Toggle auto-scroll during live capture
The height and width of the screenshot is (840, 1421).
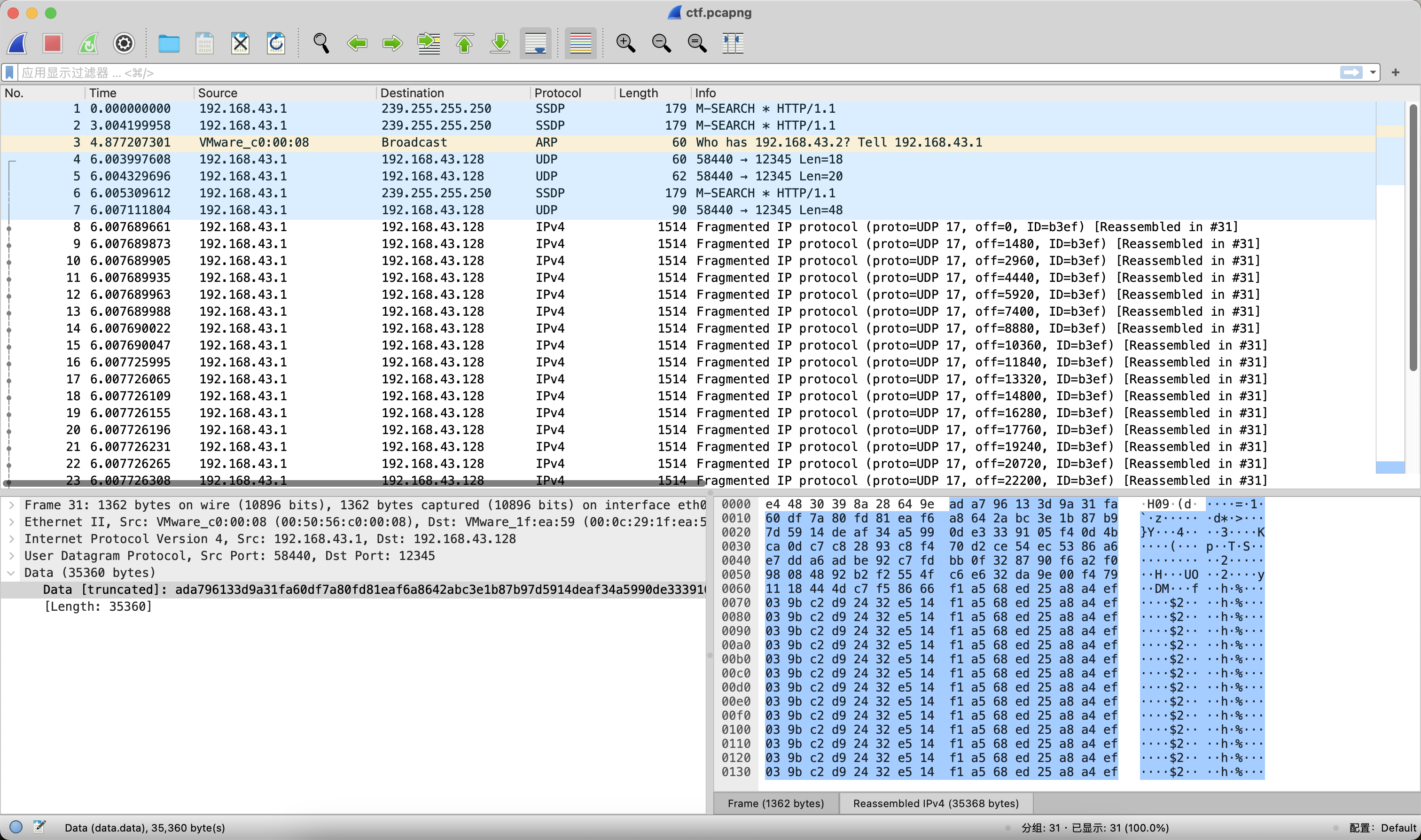tap(536, 43)
